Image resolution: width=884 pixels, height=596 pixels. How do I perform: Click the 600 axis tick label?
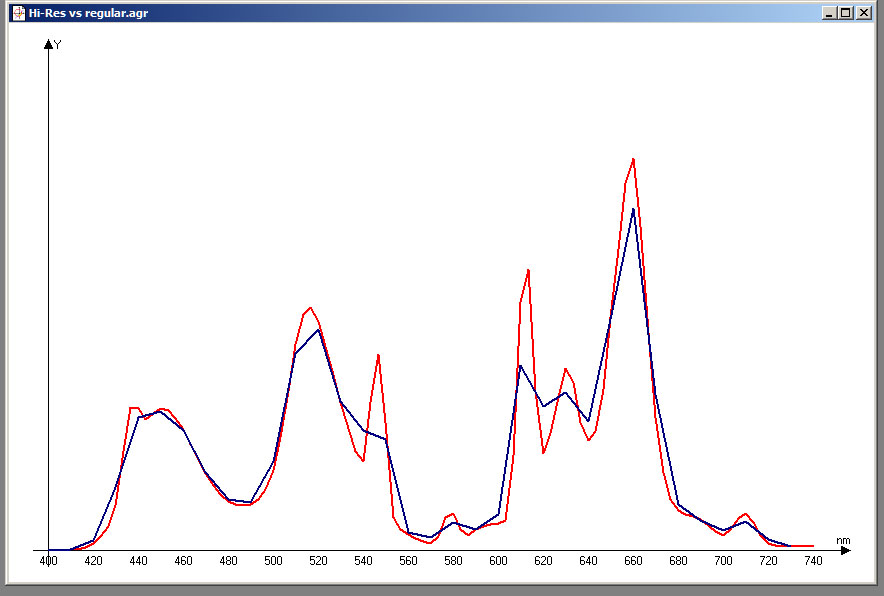pyautogui.click(x=498, y=560)
